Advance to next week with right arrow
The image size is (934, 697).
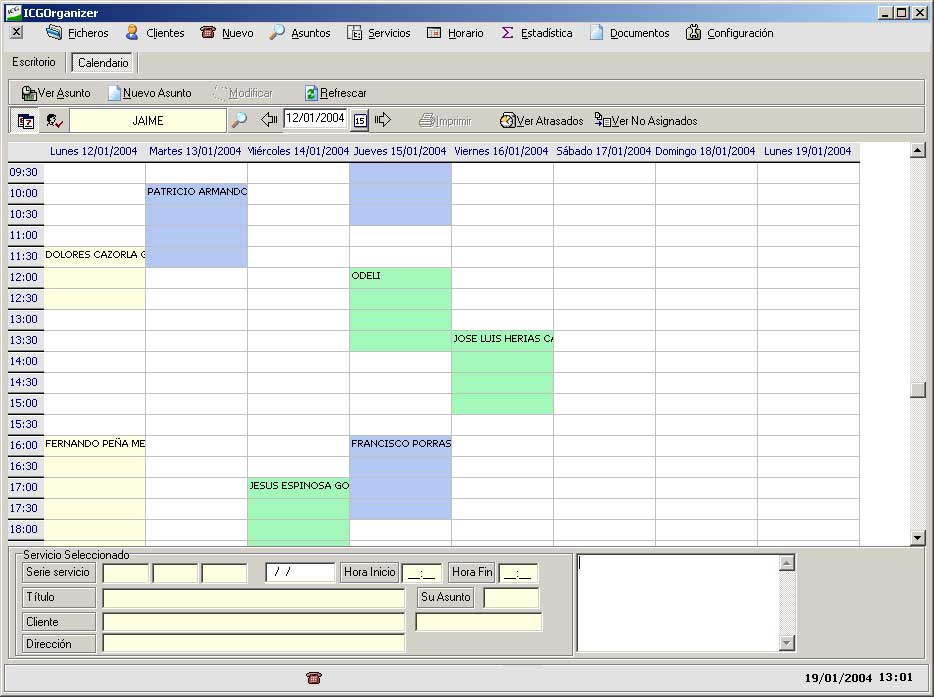point(383,121)
